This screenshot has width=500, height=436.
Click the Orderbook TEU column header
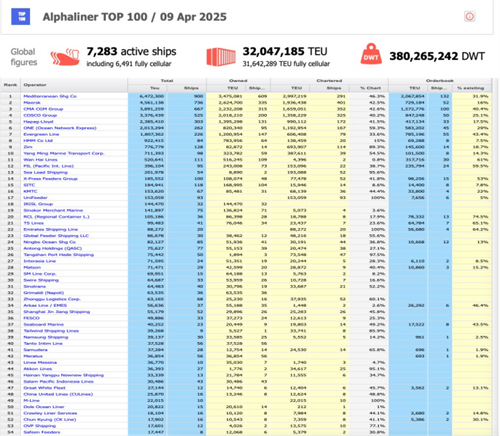(x=415, y=88)
